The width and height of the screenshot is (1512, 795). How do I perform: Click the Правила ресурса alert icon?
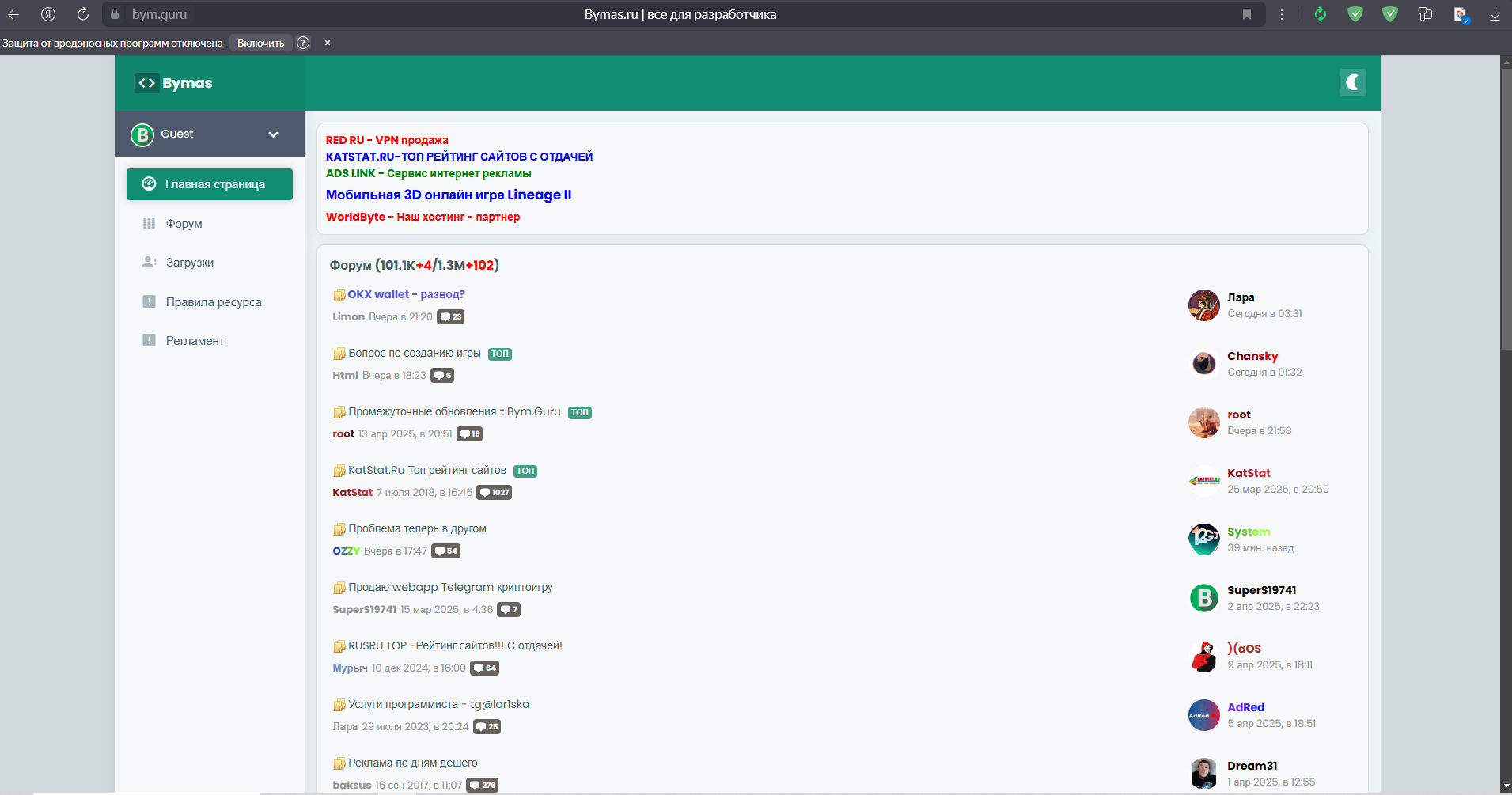[x=149, y=301]
